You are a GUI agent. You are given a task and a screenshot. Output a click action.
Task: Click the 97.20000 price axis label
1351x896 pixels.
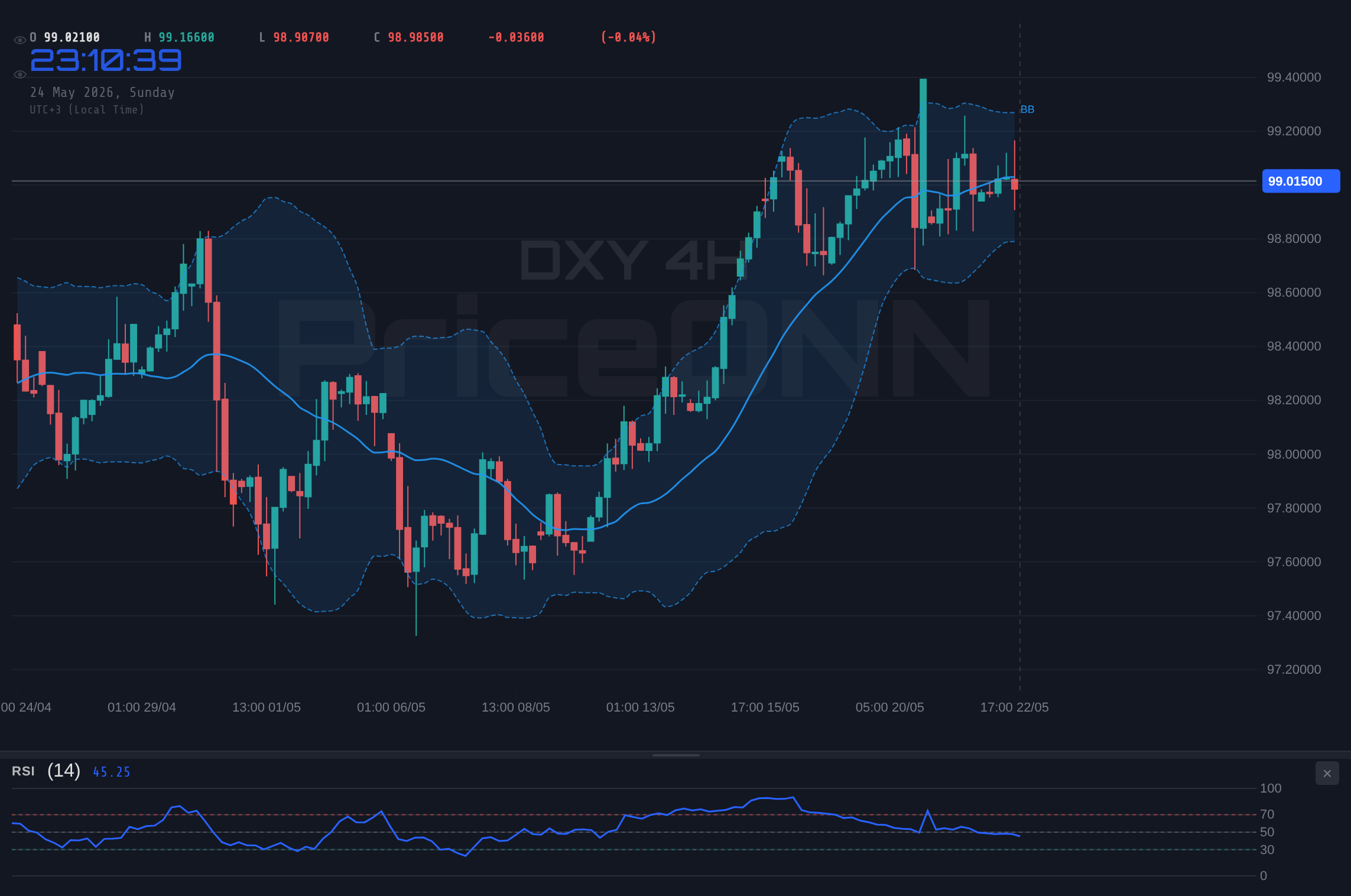click(1294, 670)
